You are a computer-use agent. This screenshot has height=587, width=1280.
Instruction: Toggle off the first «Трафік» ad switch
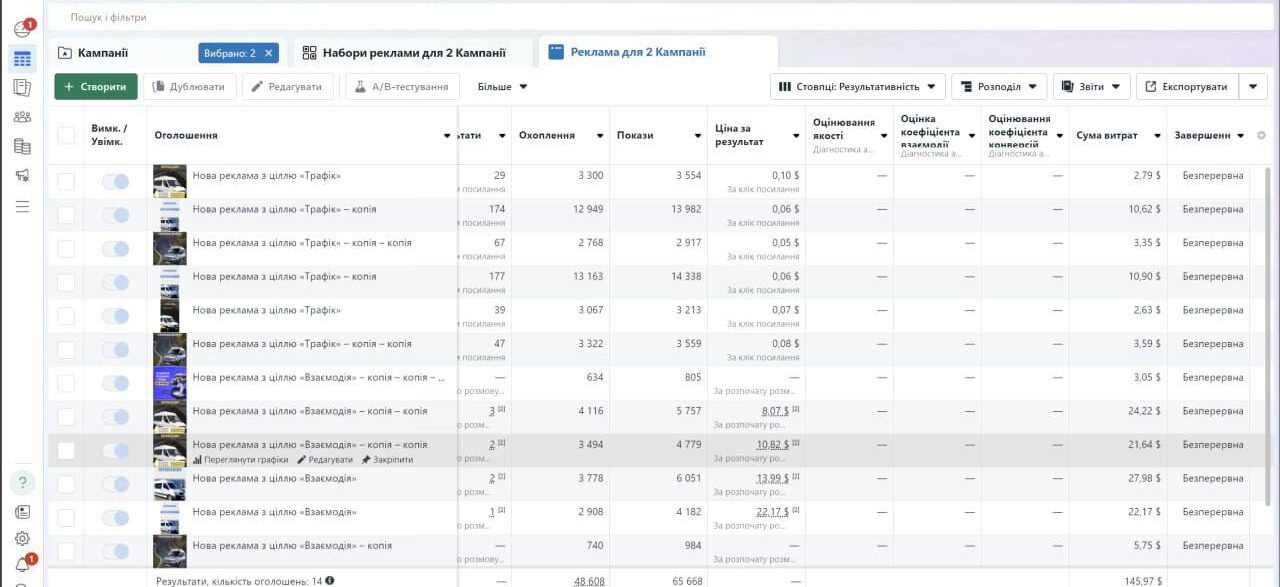point(115,181)
